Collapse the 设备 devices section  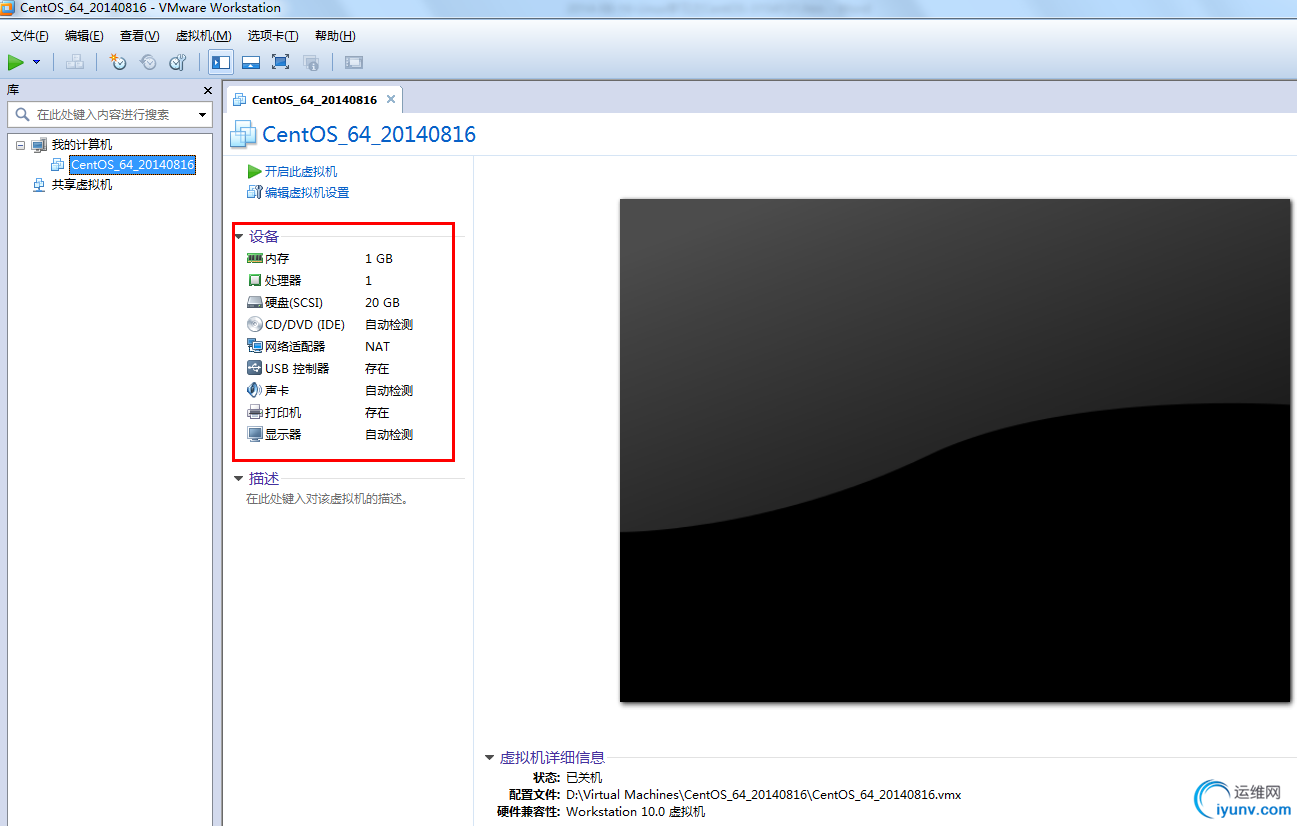[x=238, y=236]
